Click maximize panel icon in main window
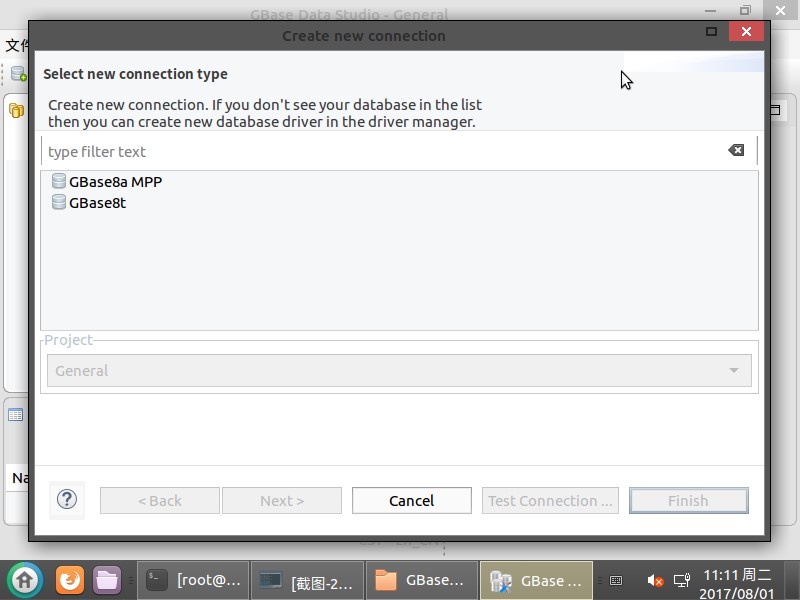This screenshot has width=800, height=600. (x=776, y=110)
